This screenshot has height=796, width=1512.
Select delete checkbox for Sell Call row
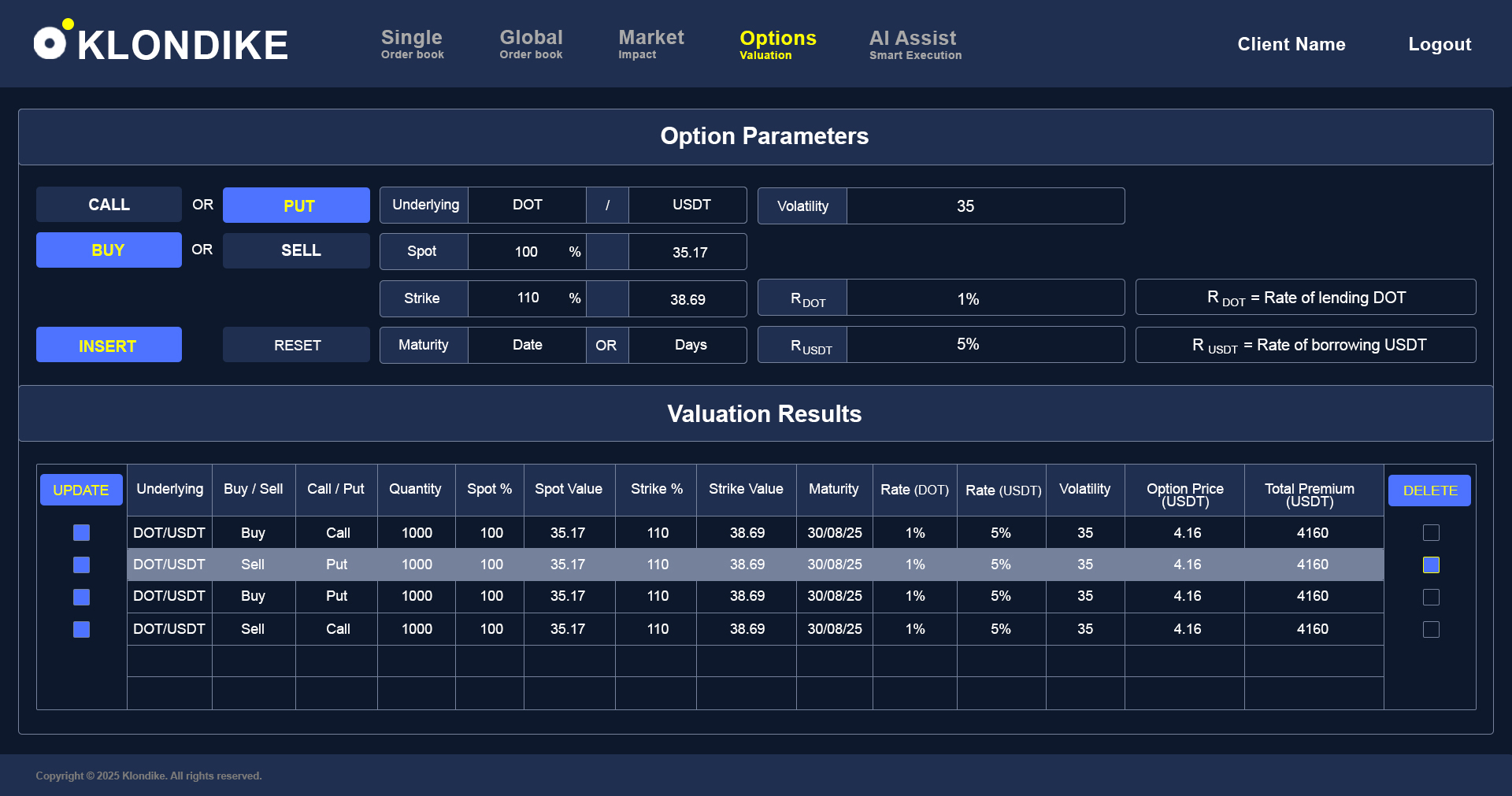[x=1431, y=629]
